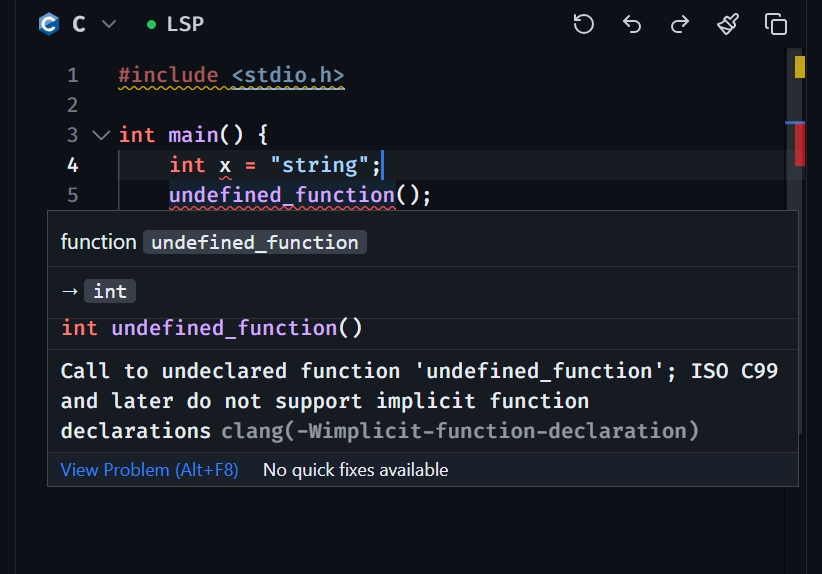Collapse the main function fold arrow

[x=100, y=135]
